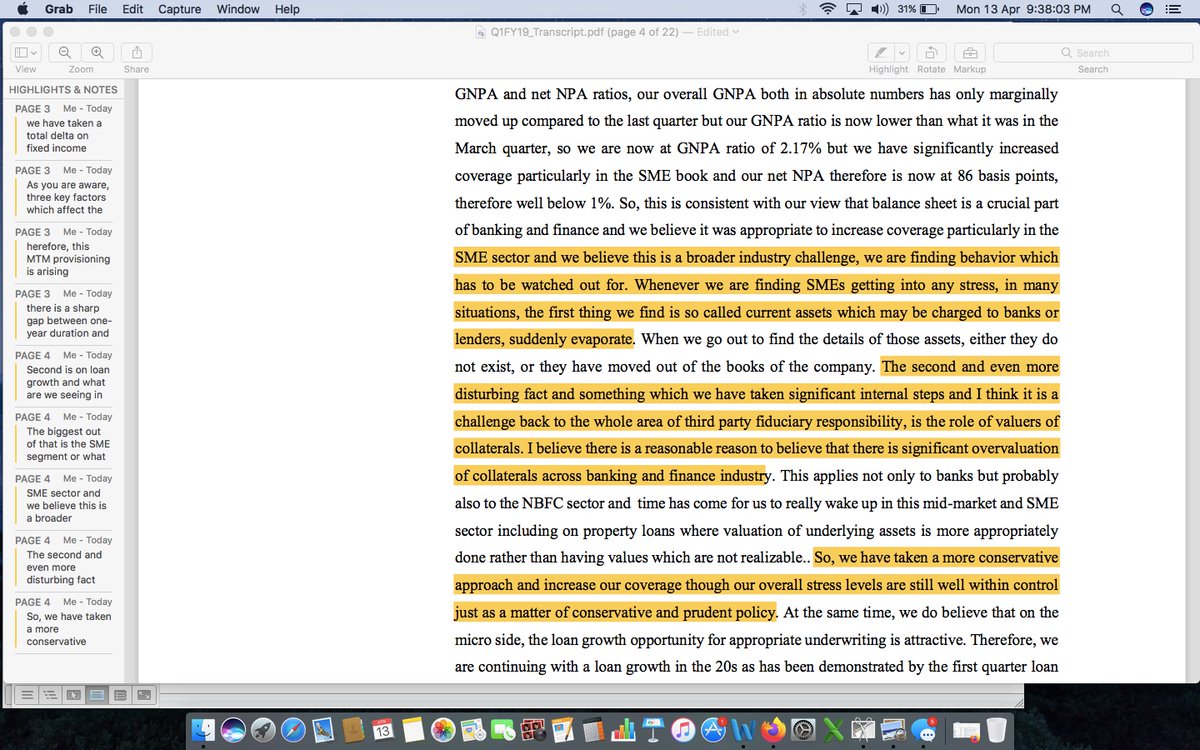Screen dimensions: 1200x750
Task: Open iTunes from the Dock
Action: click(x=684, y=729)
